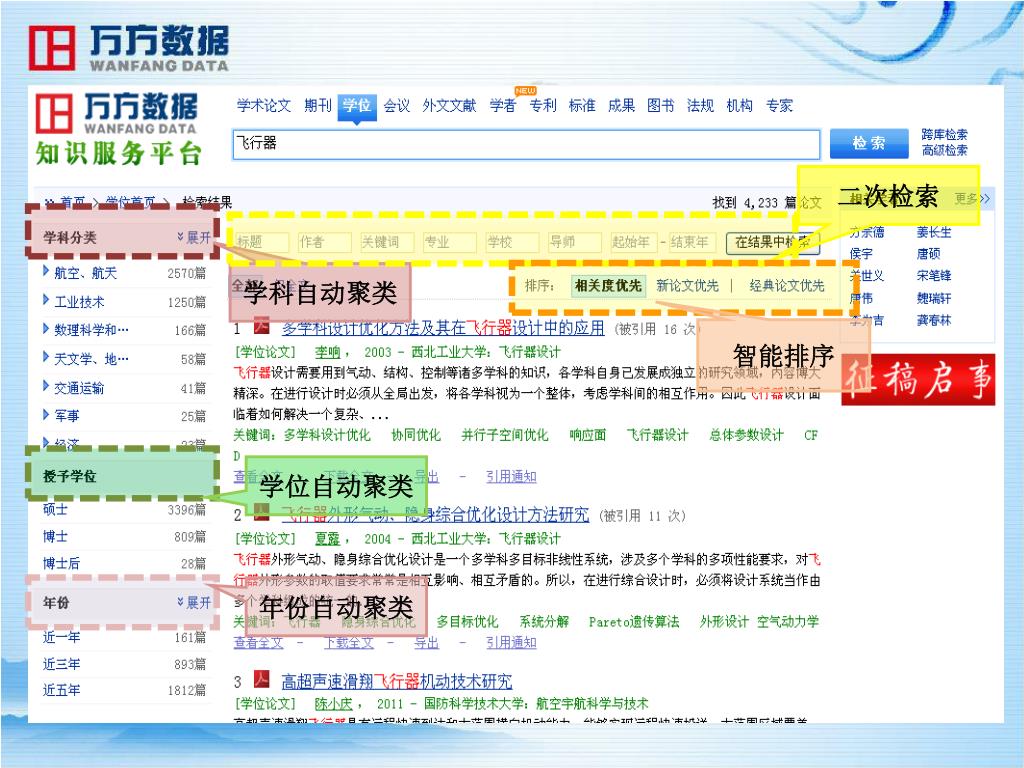Click 下载全文 under result 2

coord(349,643)
